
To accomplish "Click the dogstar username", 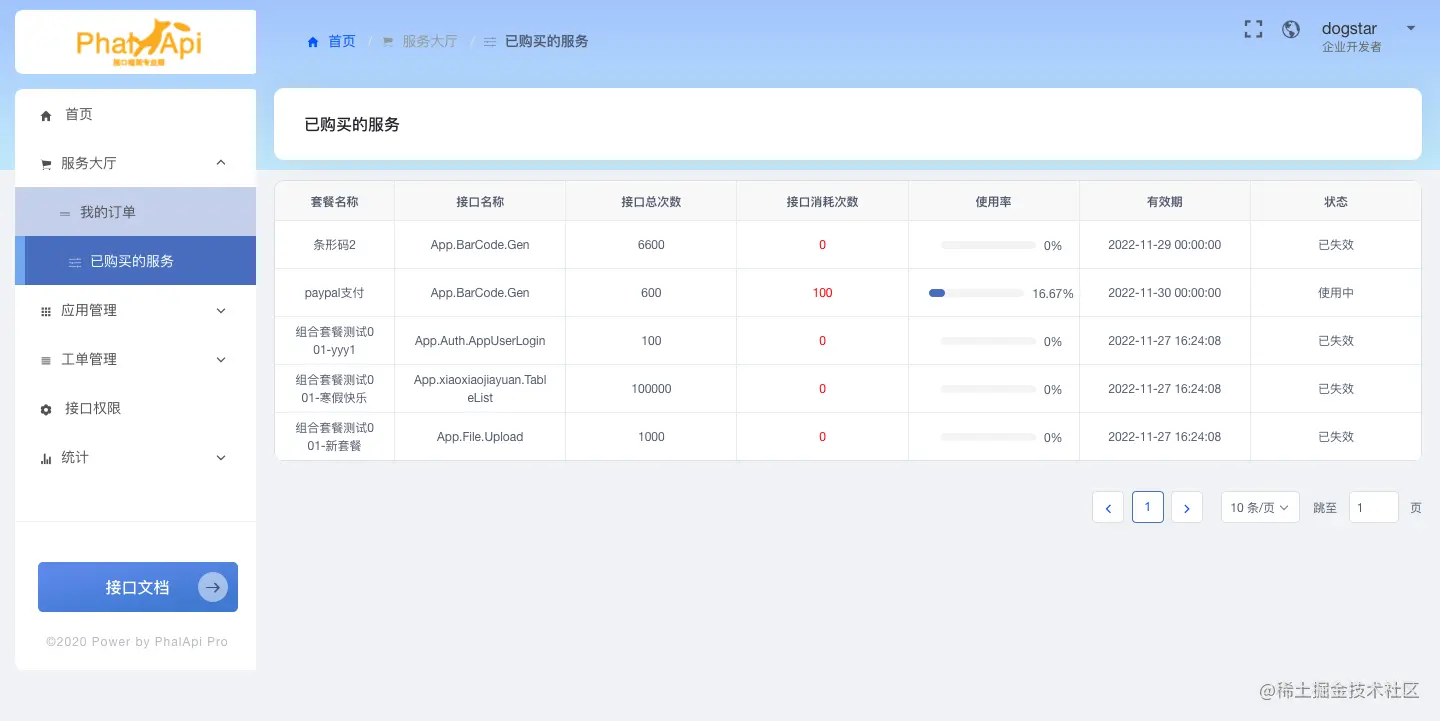I will 1349,28.
